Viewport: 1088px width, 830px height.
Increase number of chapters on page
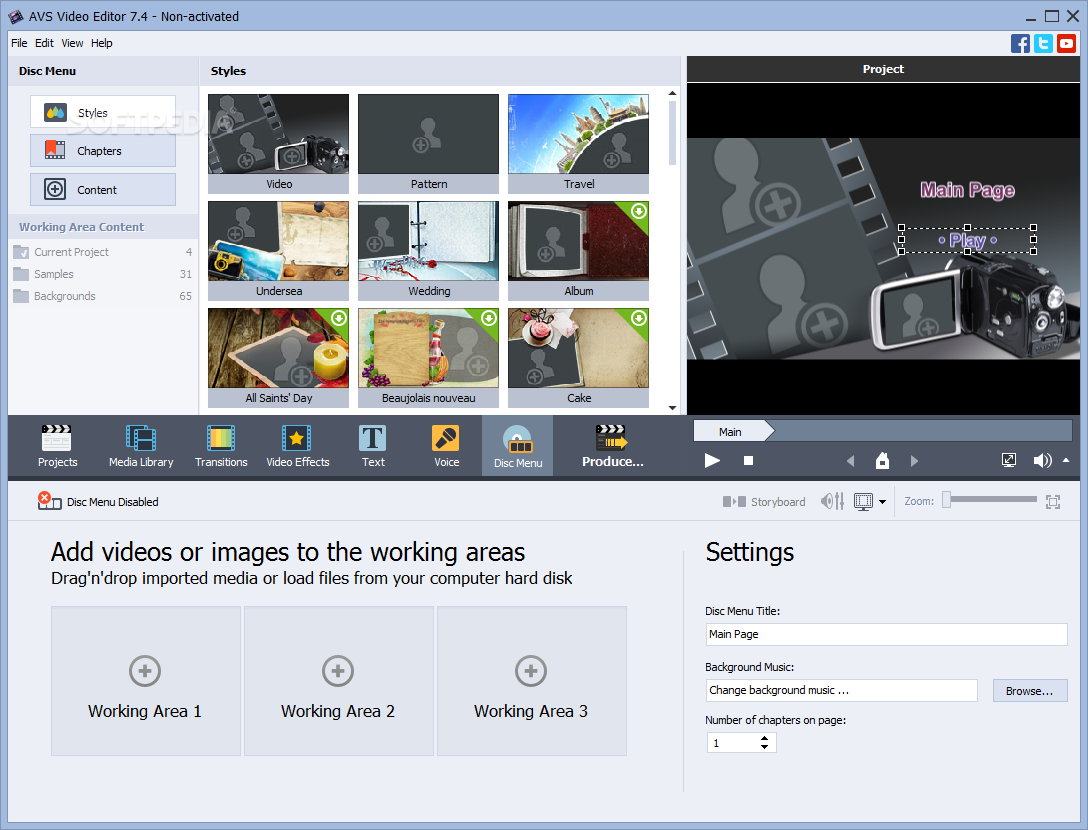(x=764, y=738)
